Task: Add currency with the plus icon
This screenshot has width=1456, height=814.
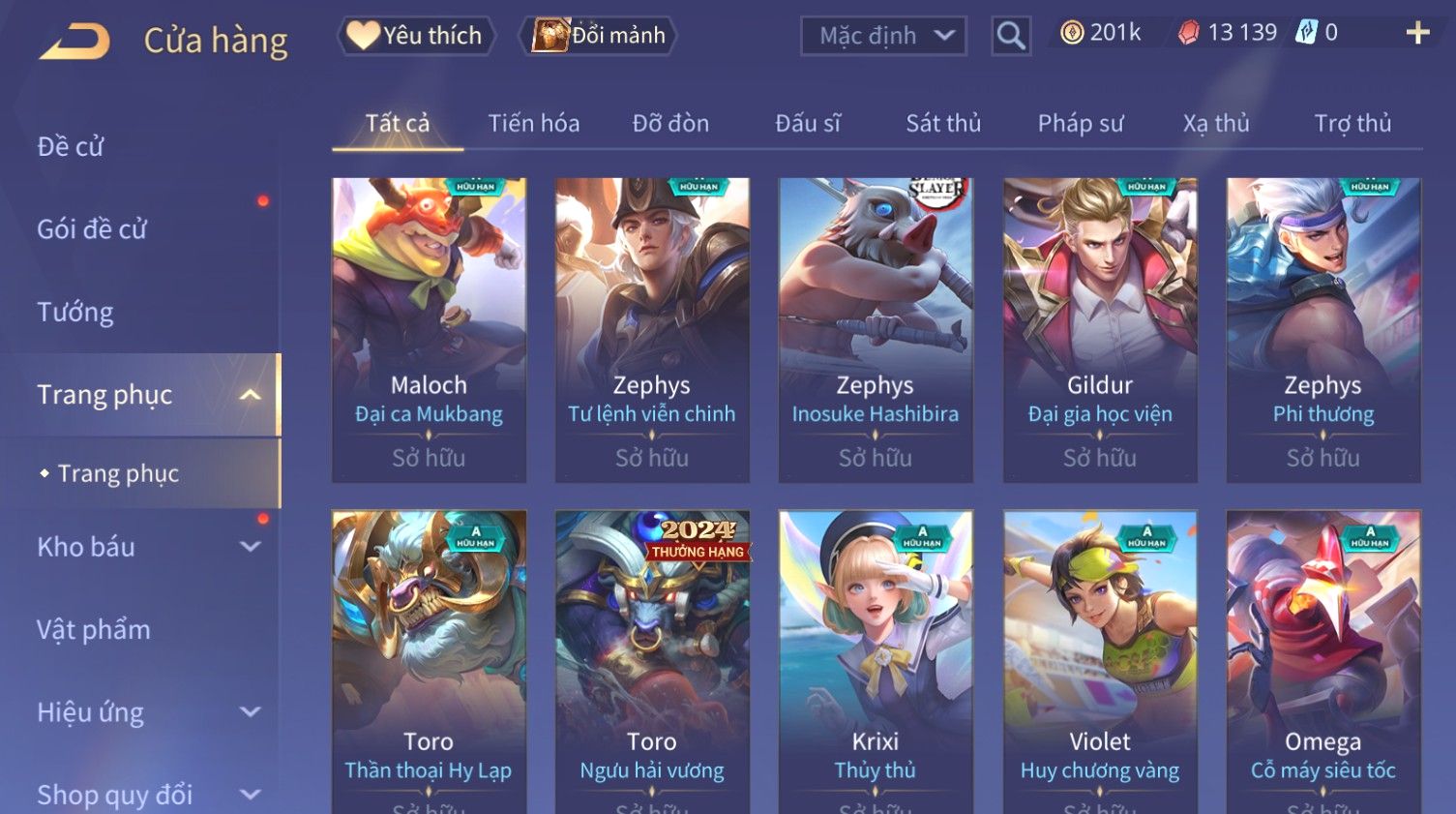Action: pyautogui.click(x=1417, y=33)
